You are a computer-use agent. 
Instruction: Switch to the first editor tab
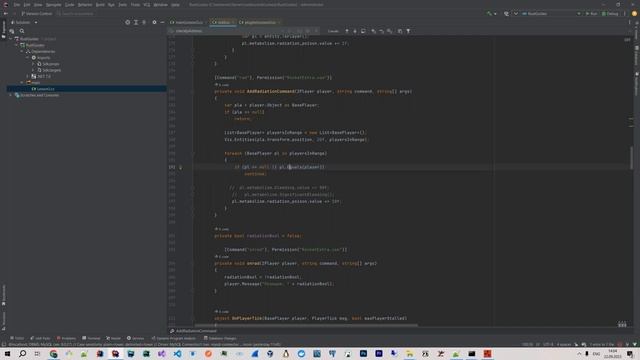(188, 22)
